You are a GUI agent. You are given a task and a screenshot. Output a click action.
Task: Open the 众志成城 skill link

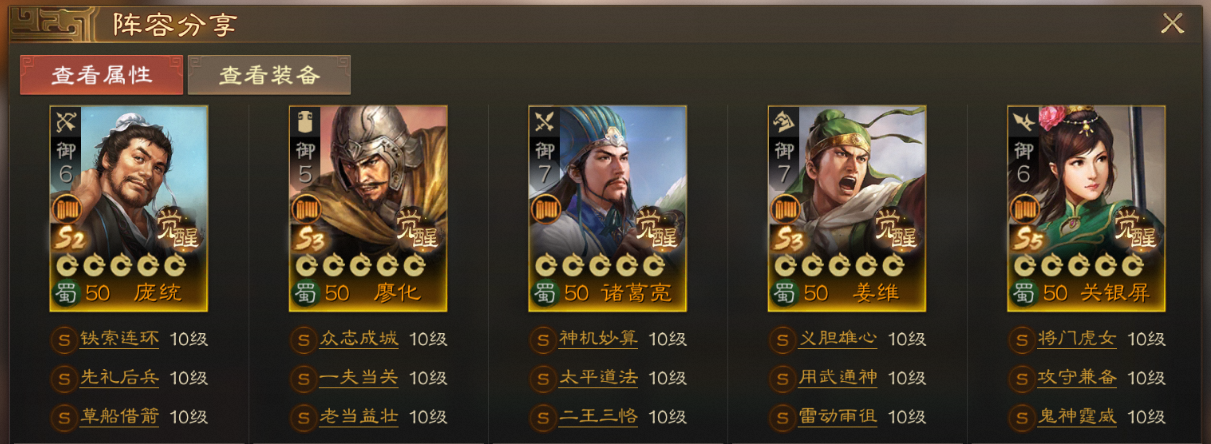click(359, 339)
